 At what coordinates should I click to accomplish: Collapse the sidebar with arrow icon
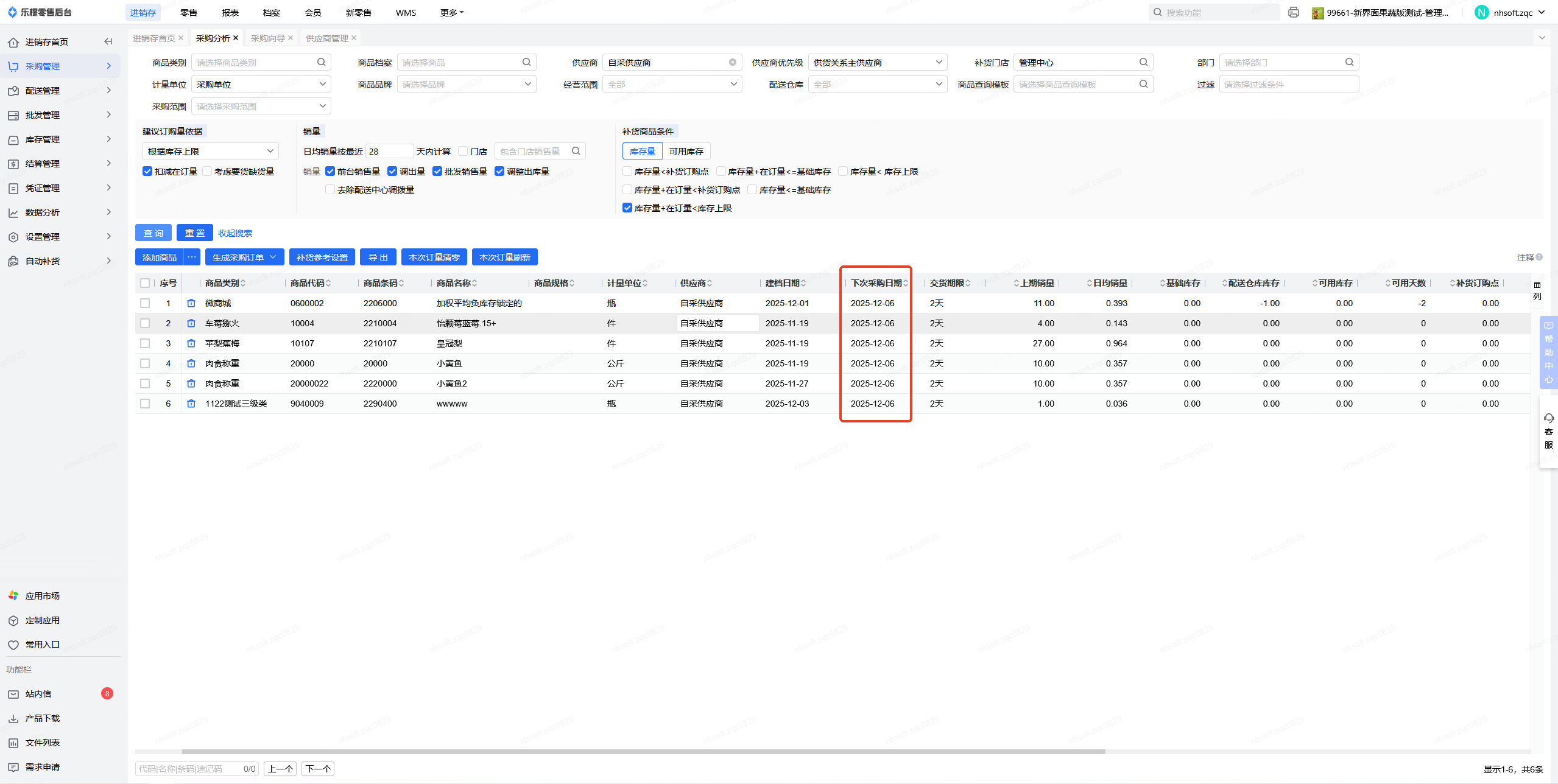coord(108,41)
